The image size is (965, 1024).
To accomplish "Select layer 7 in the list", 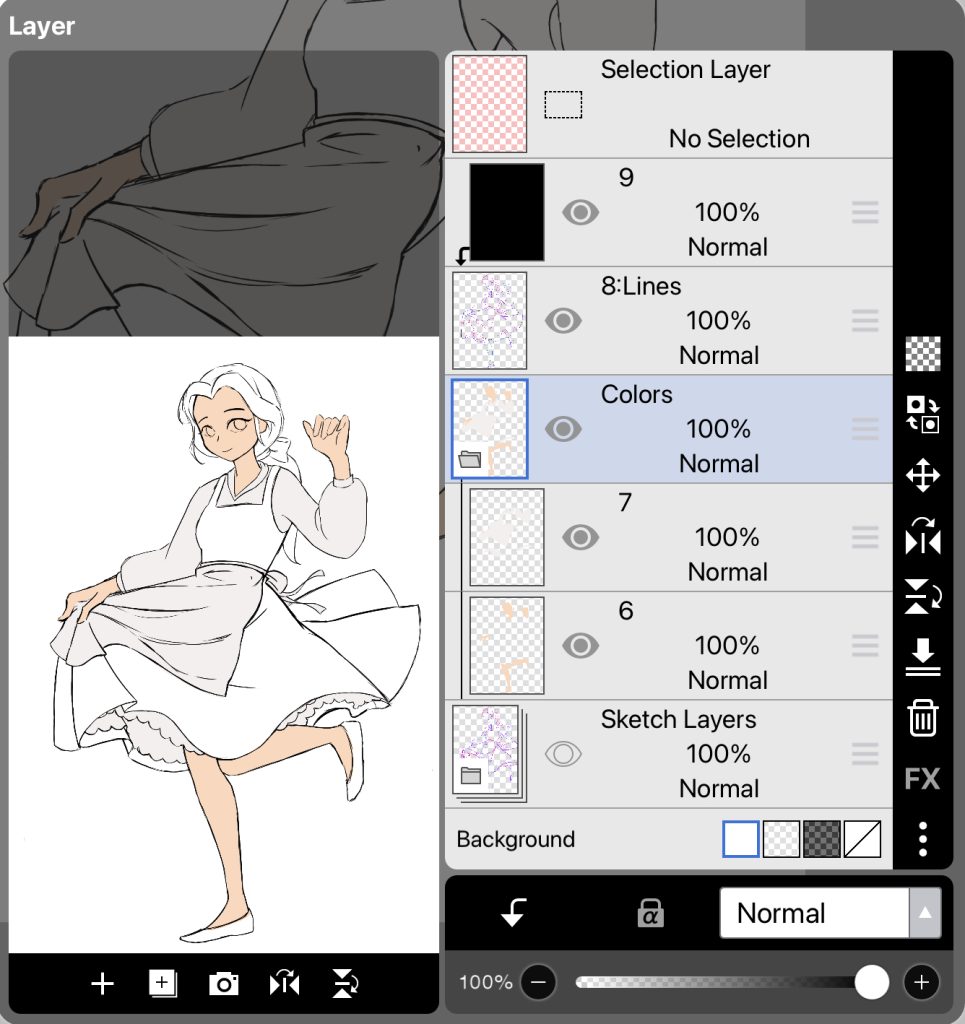I will [720, 537].
